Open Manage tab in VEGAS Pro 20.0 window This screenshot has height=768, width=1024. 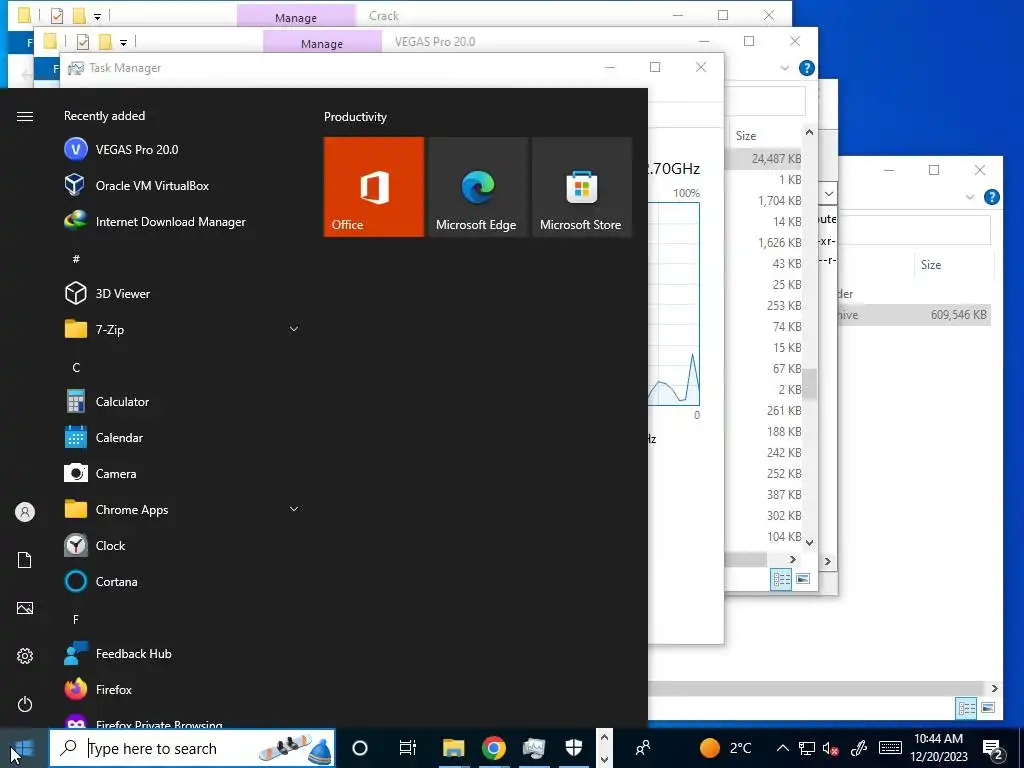point(322,42)
